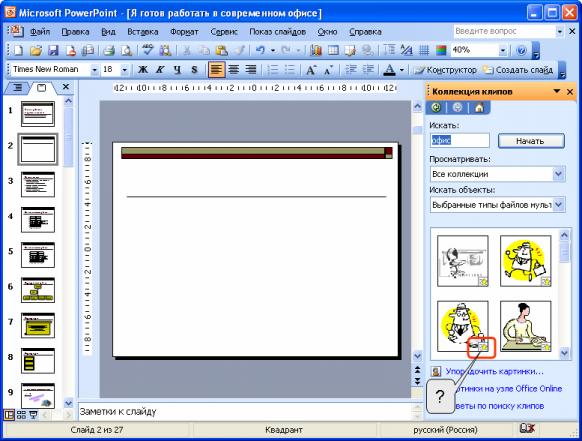The height and width of the screenshot is (441, 582).
Task: Open the Показ слайдов menu
Action: (278, 32)
